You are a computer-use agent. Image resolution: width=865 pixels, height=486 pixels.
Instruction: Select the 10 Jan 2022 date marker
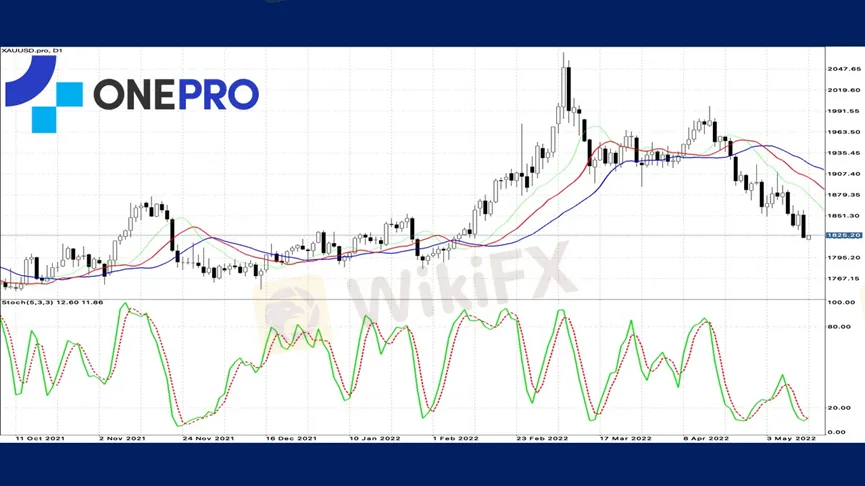(375, 439)
